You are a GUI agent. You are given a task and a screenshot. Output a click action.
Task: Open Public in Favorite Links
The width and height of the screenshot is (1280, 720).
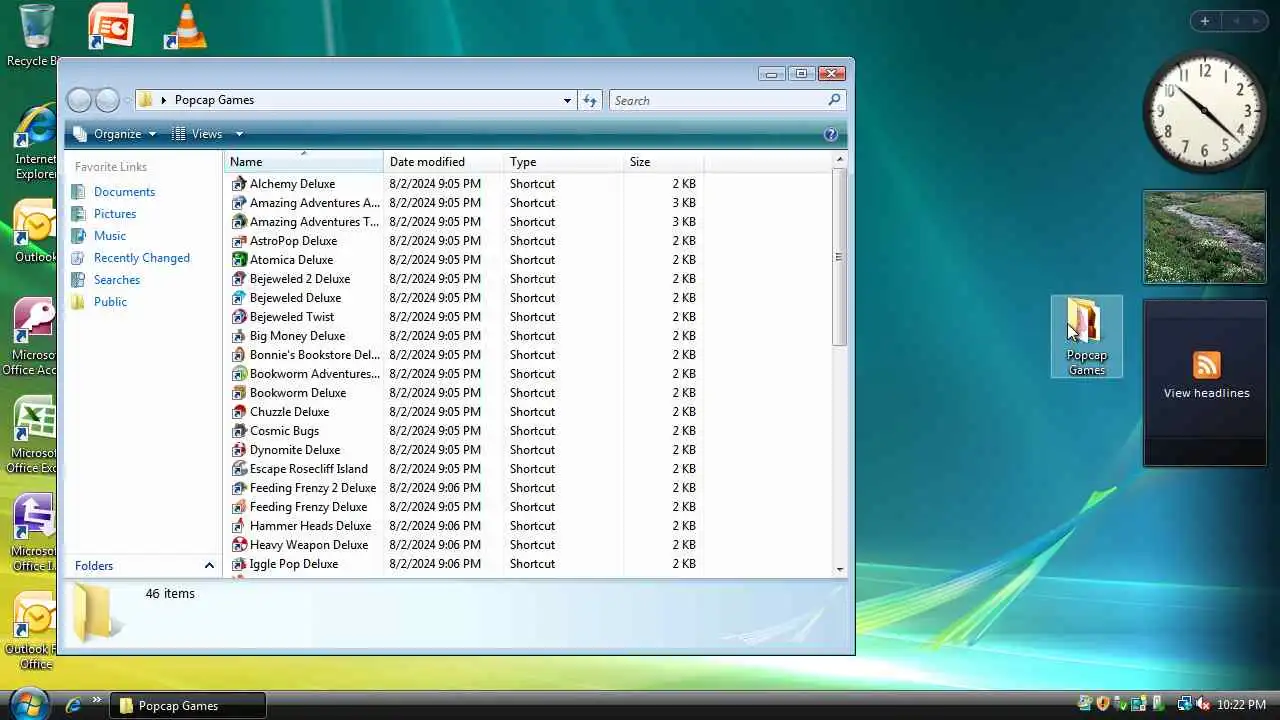pos(110,302)
